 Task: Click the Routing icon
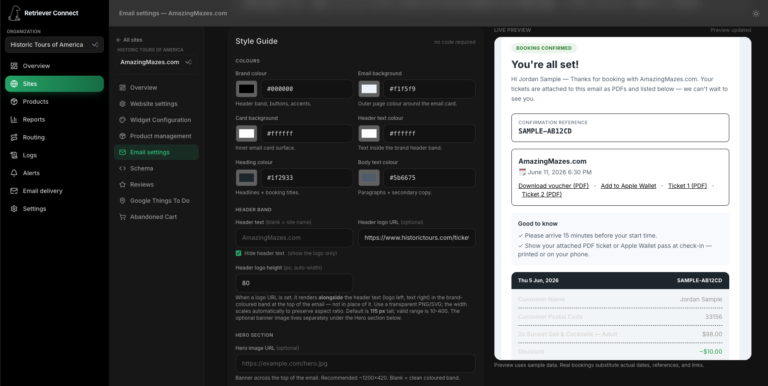pyautogui.click(x=14, y=137)
